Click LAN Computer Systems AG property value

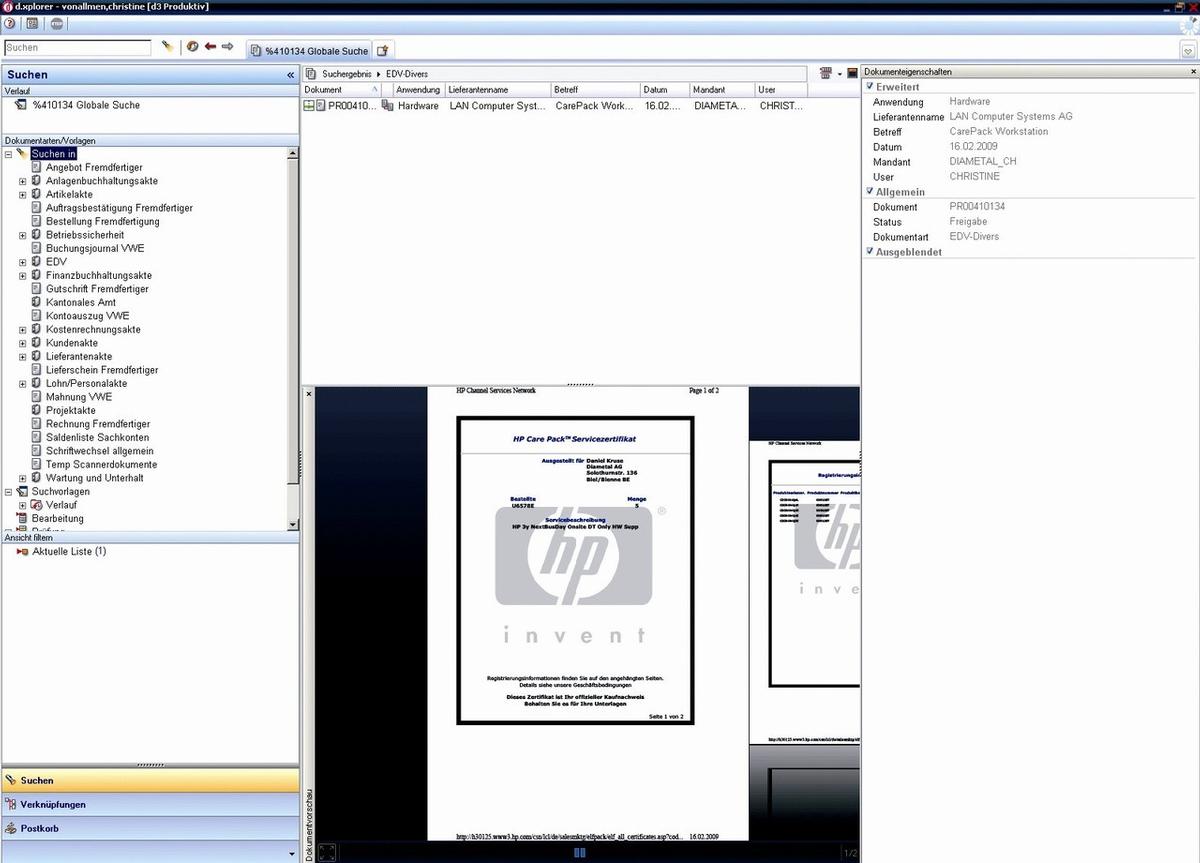click(1011, 116)
